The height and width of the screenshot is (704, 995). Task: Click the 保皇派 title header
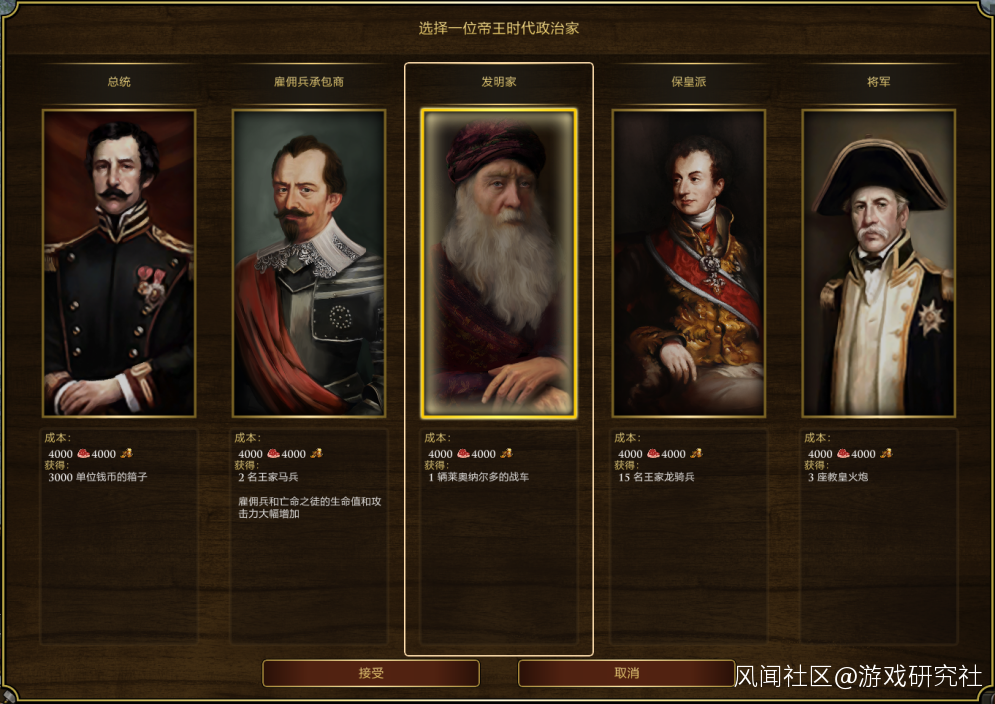[689, 82]
